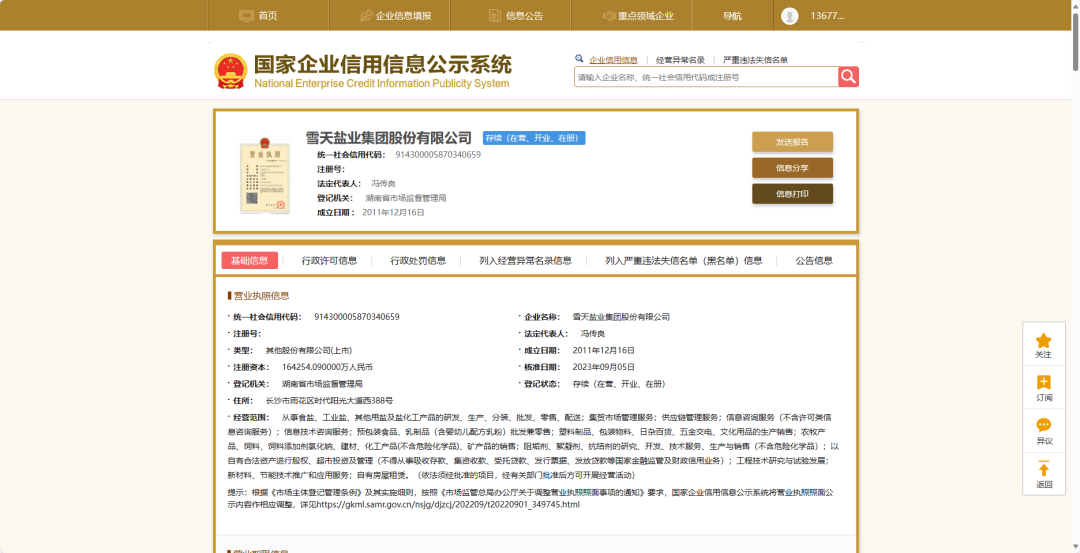Click the national emblem site logo
Screen dimensions: 1080x553
(230, 71)
